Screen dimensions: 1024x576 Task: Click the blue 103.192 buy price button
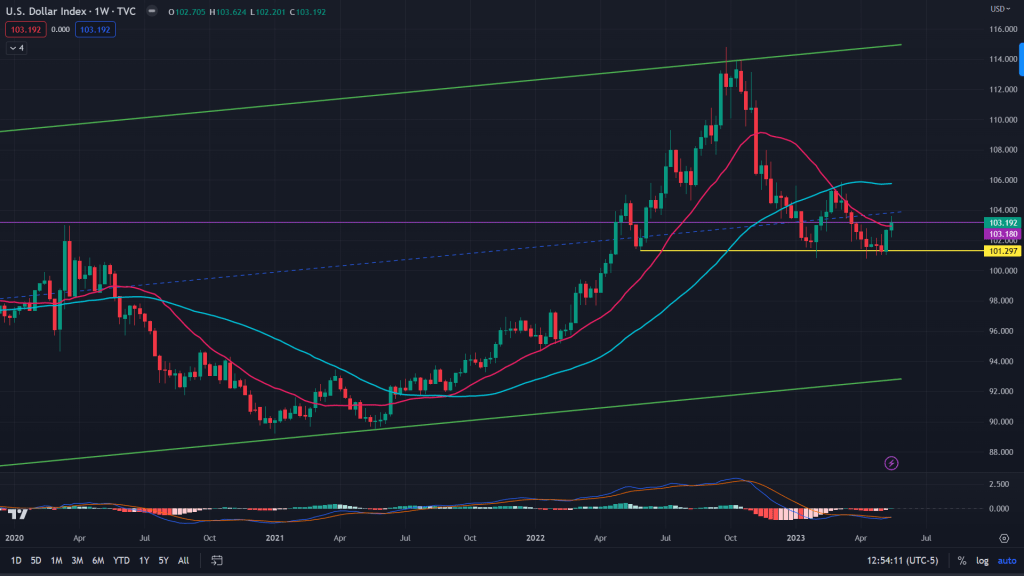click(x=98, y=30)
